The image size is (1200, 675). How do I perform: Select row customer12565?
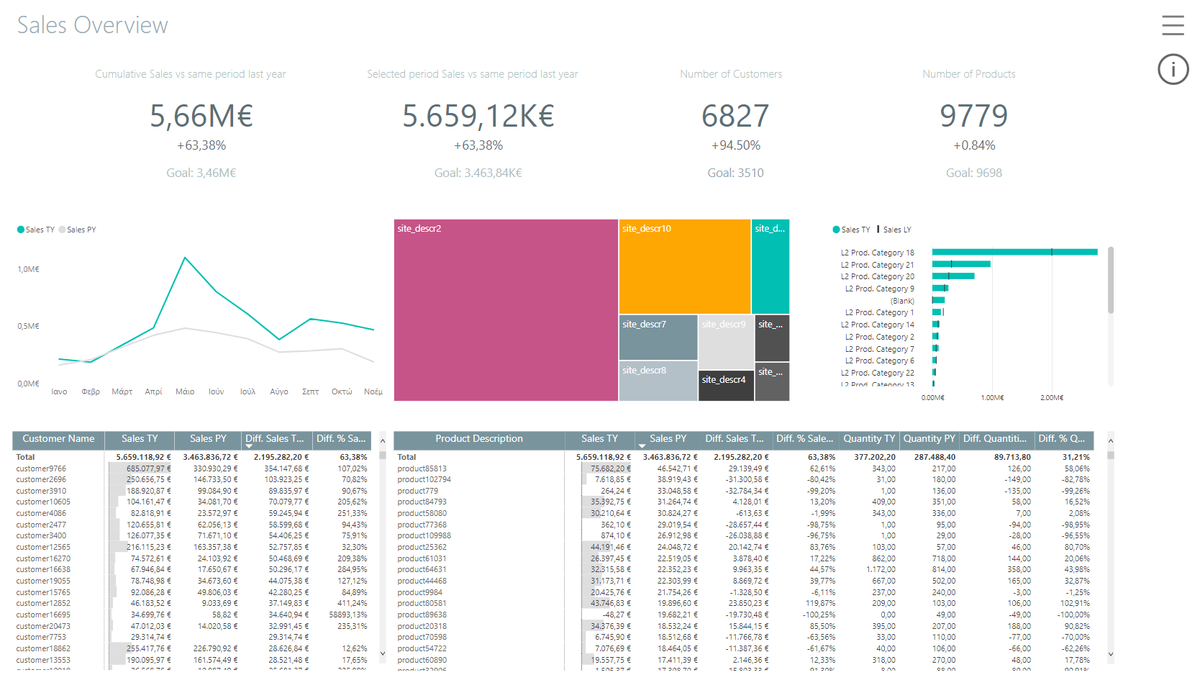(x=192, y=547)
